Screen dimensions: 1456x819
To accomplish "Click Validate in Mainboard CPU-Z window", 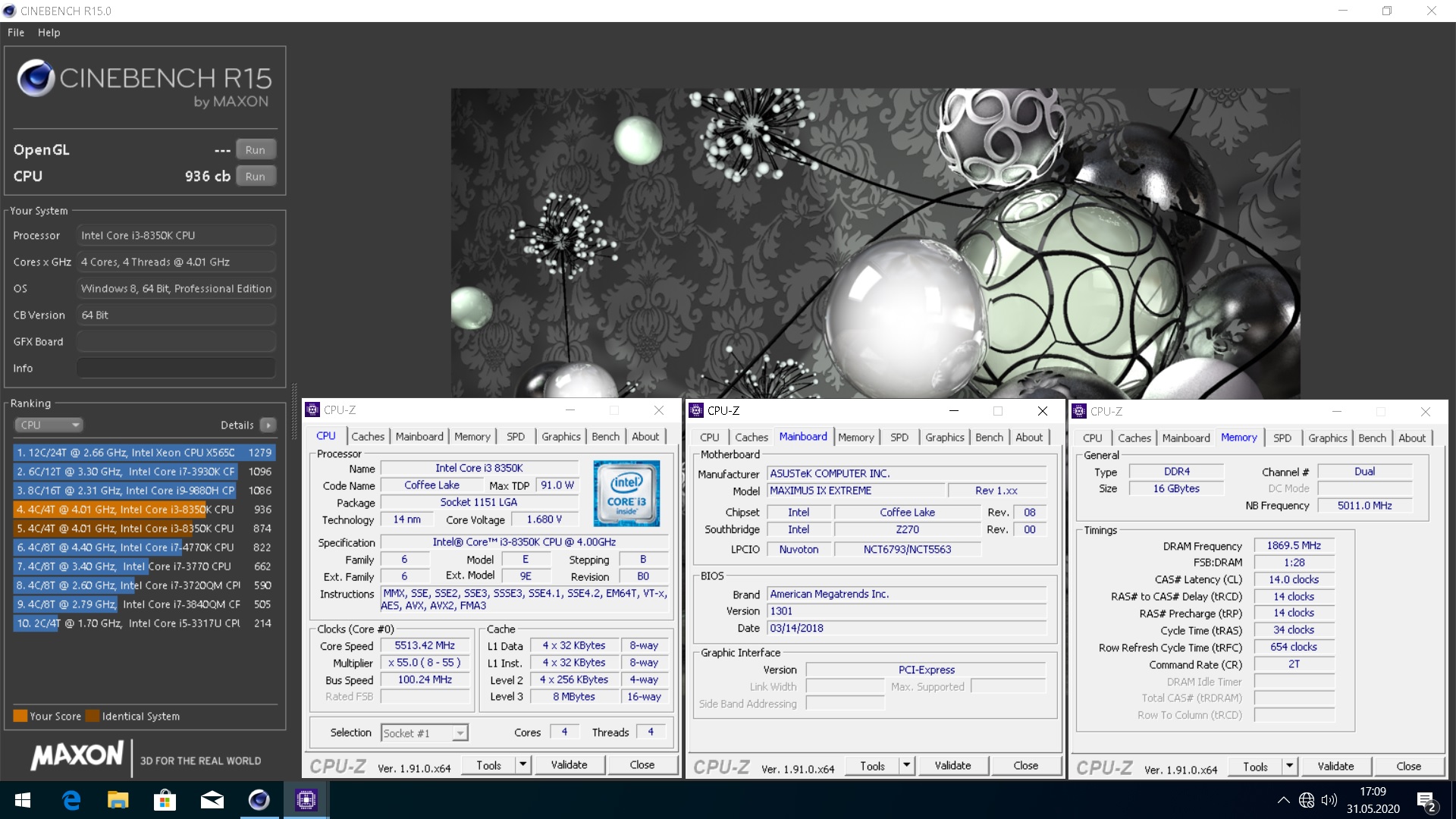I will click(x=952, y=766).
